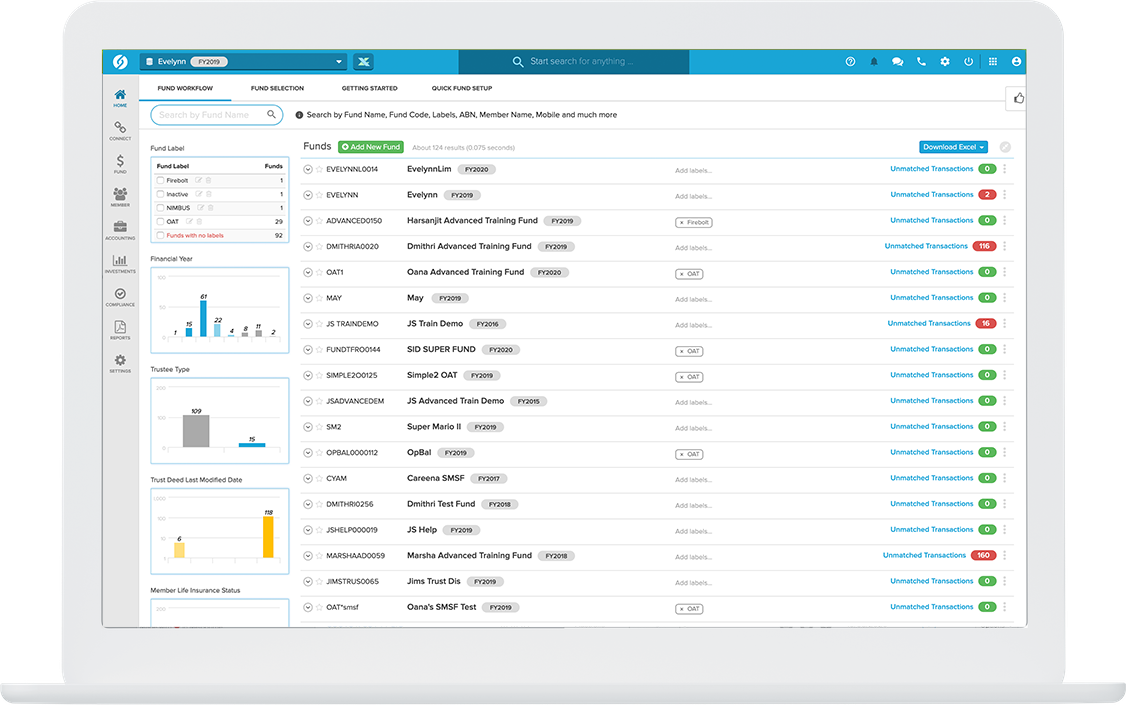Open the Investments section in sidebar

119,262
